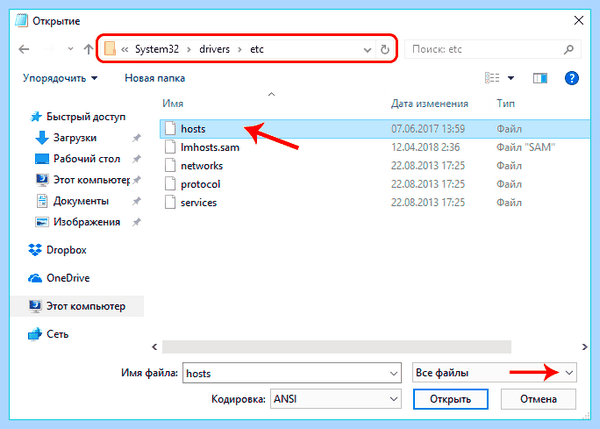Click pin icon next to Изображения

[137, 222]
